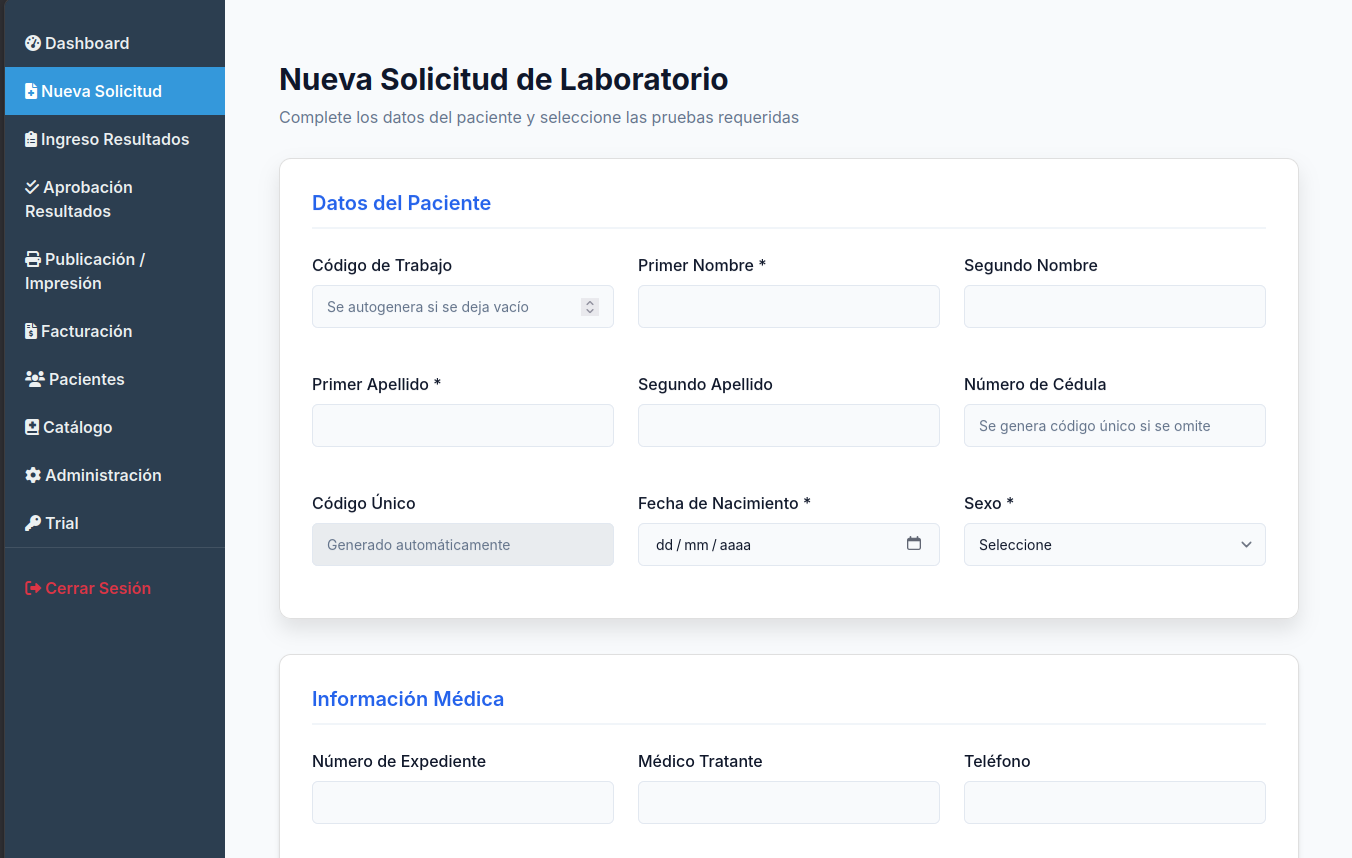Viewport: 1352px width, 858px height.
Task: Click the Trial key icon
Action: 33,523
